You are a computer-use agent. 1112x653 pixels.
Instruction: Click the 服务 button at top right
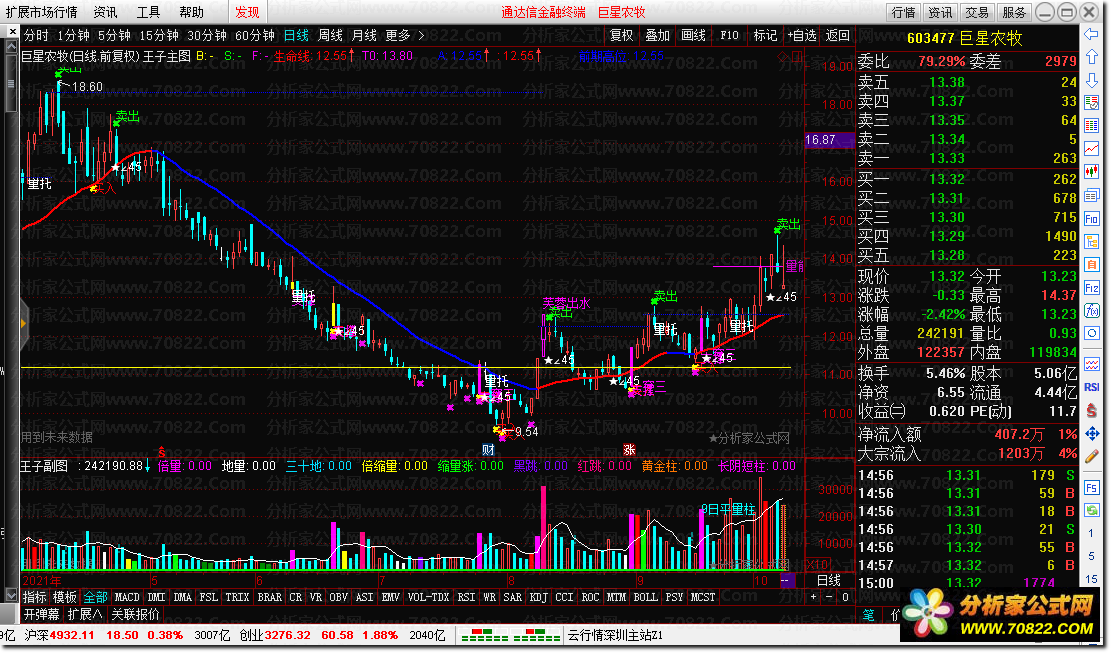click(1014, 13)
